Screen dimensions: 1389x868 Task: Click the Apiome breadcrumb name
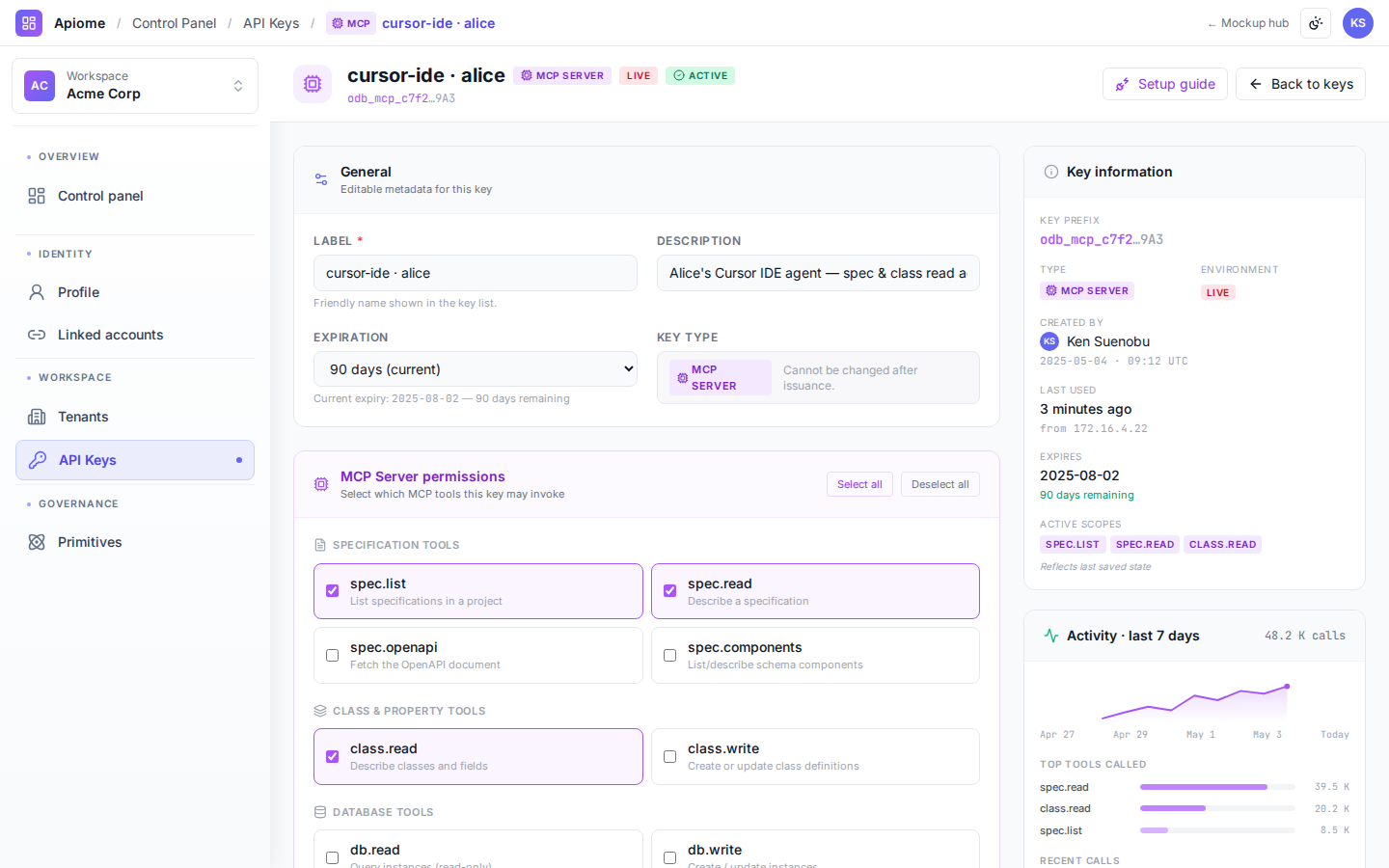tap(79, 23)
